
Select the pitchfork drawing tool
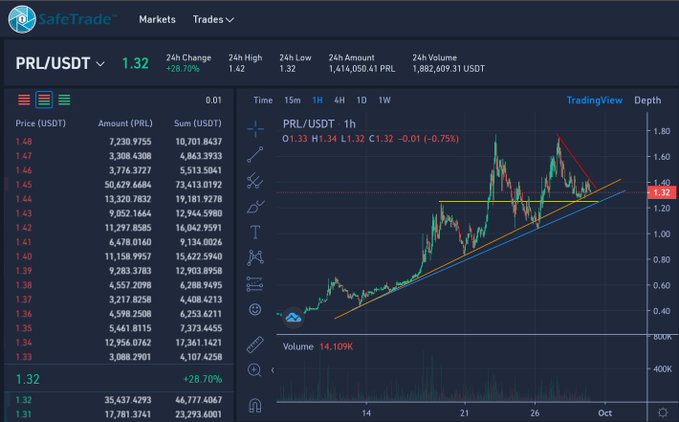coord(255,180)
